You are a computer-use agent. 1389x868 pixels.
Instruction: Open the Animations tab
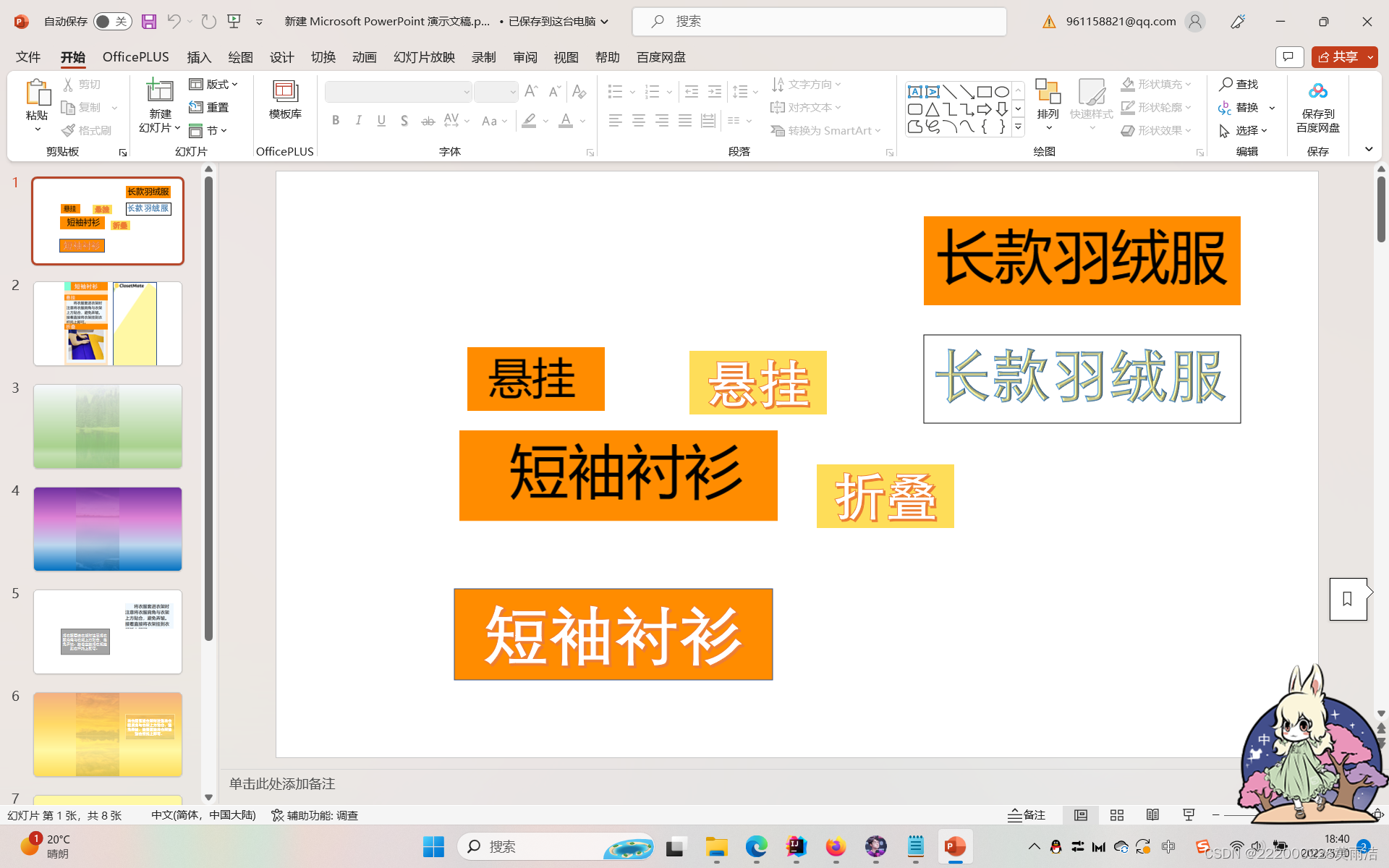coord(365,57)
